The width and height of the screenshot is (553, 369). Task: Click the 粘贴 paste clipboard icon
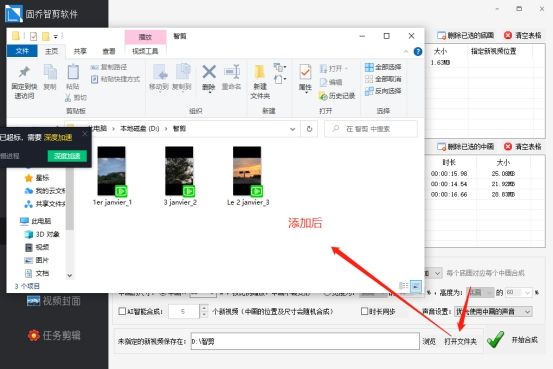pos(73,72)
